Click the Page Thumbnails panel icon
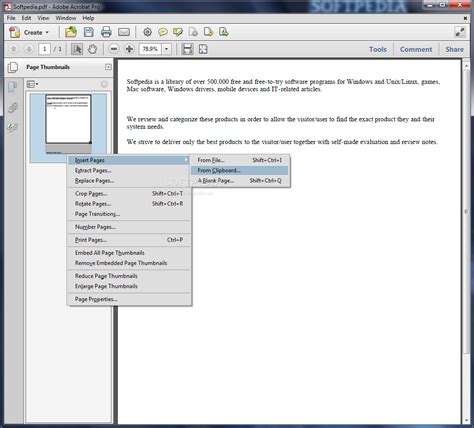This screenshot has width=474, height=428. pyautogui.click(x=13, y=67)
